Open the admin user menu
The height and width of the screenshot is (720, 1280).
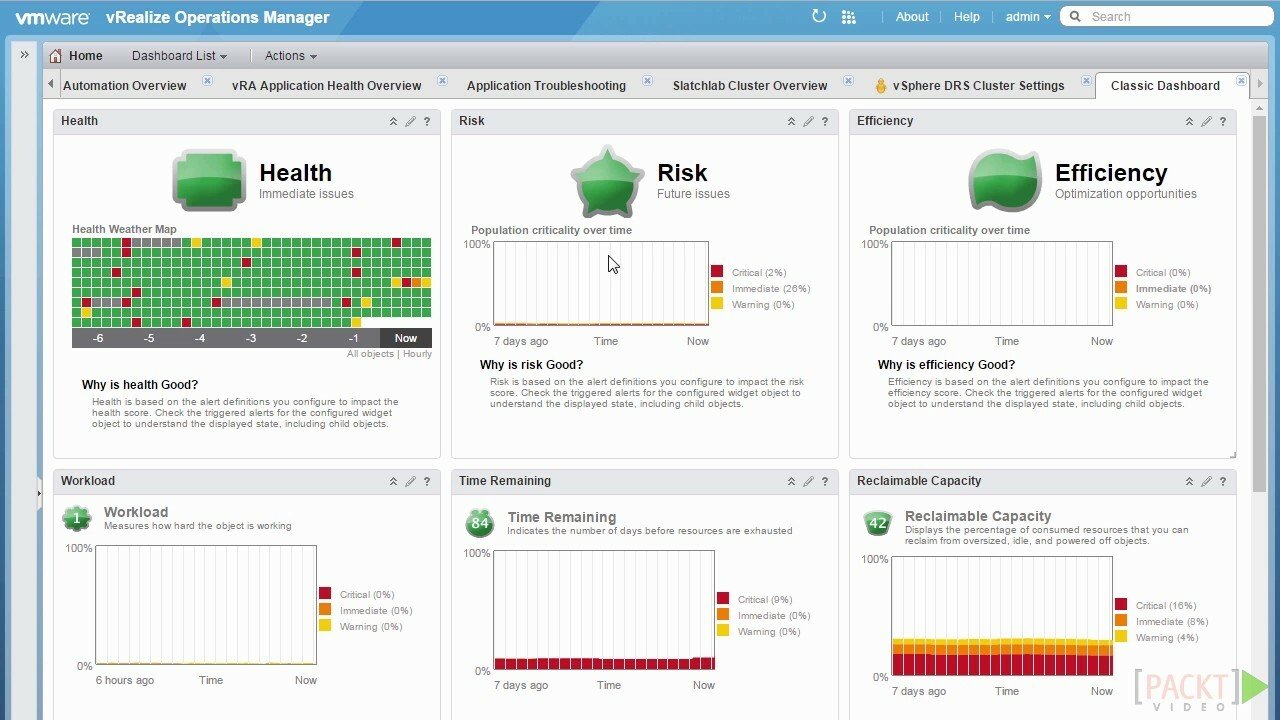(x=1028, y=17)
